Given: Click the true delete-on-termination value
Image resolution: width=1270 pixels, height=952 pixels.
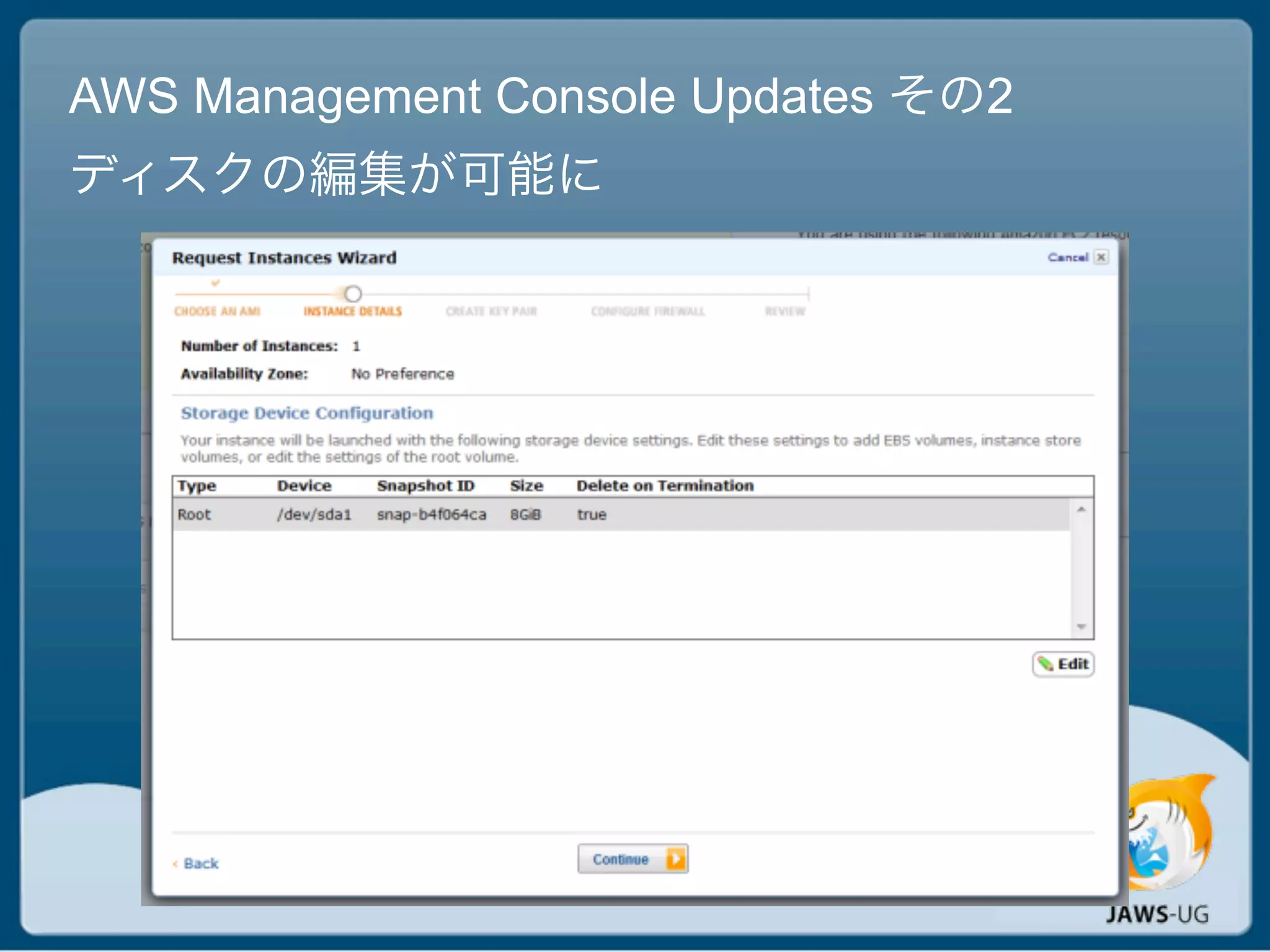Looking at the screenshot, I should coord(592,514).
